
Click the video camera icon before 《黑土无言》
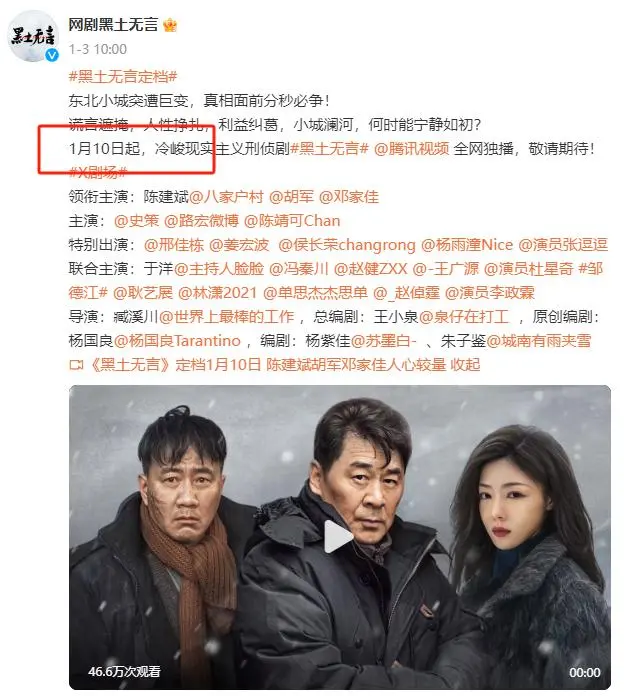point(76,365)
